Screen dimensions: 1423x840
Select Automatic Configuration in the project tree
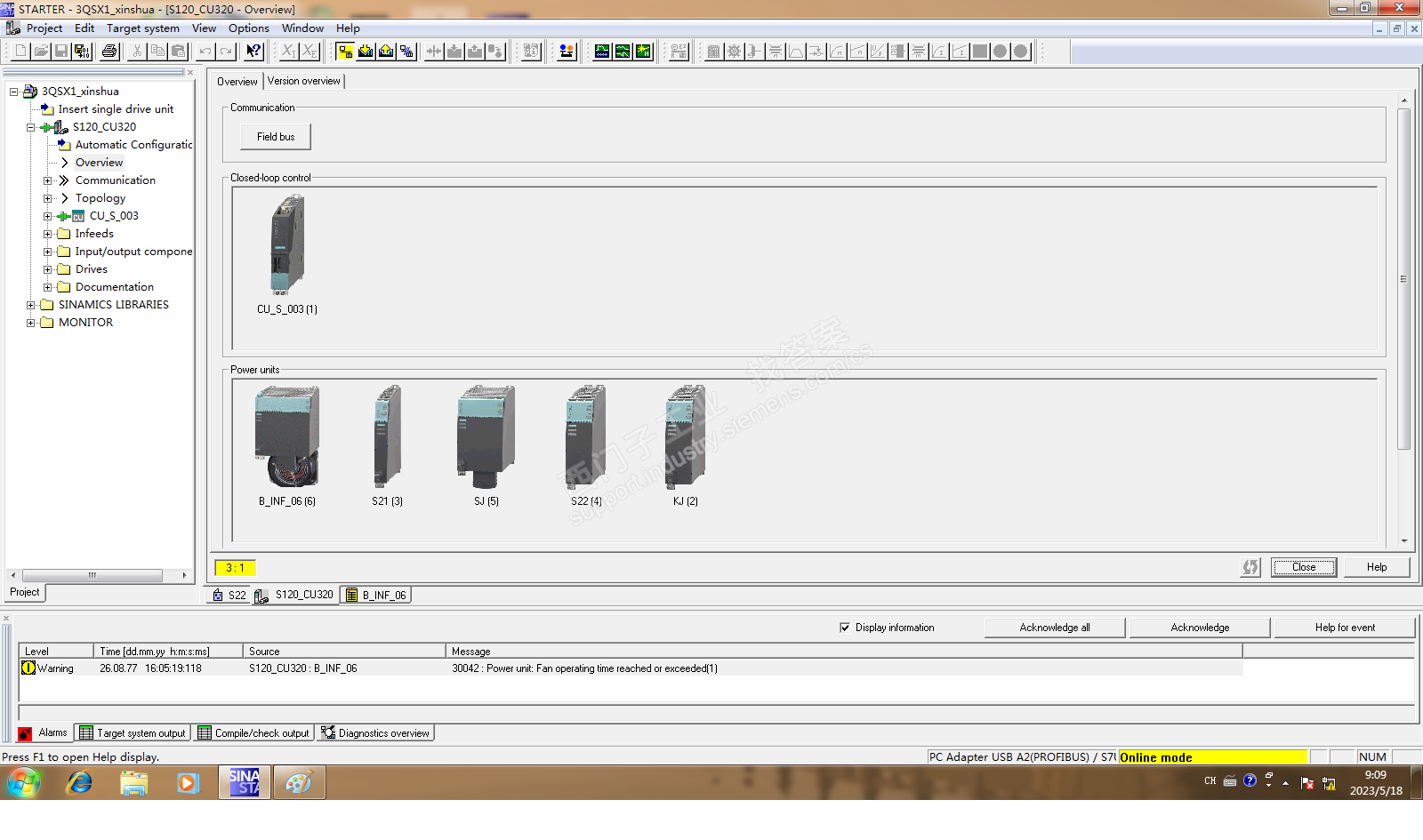coord(133,145)
